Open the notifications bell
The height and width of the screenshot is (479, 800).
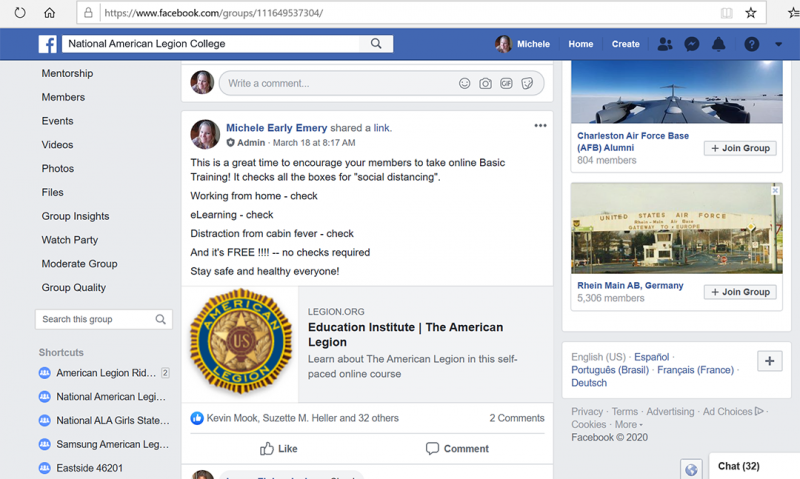(718, 44)
